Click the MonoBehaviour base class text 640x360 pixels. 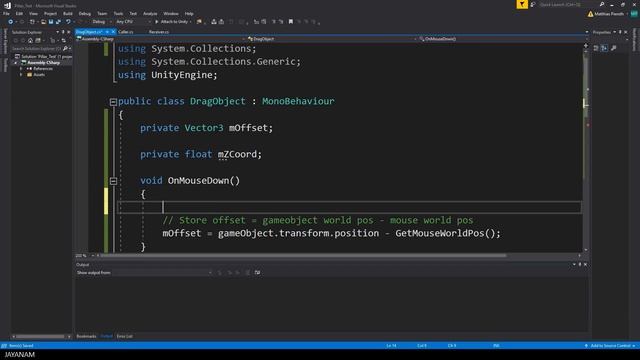click(298, 101)
